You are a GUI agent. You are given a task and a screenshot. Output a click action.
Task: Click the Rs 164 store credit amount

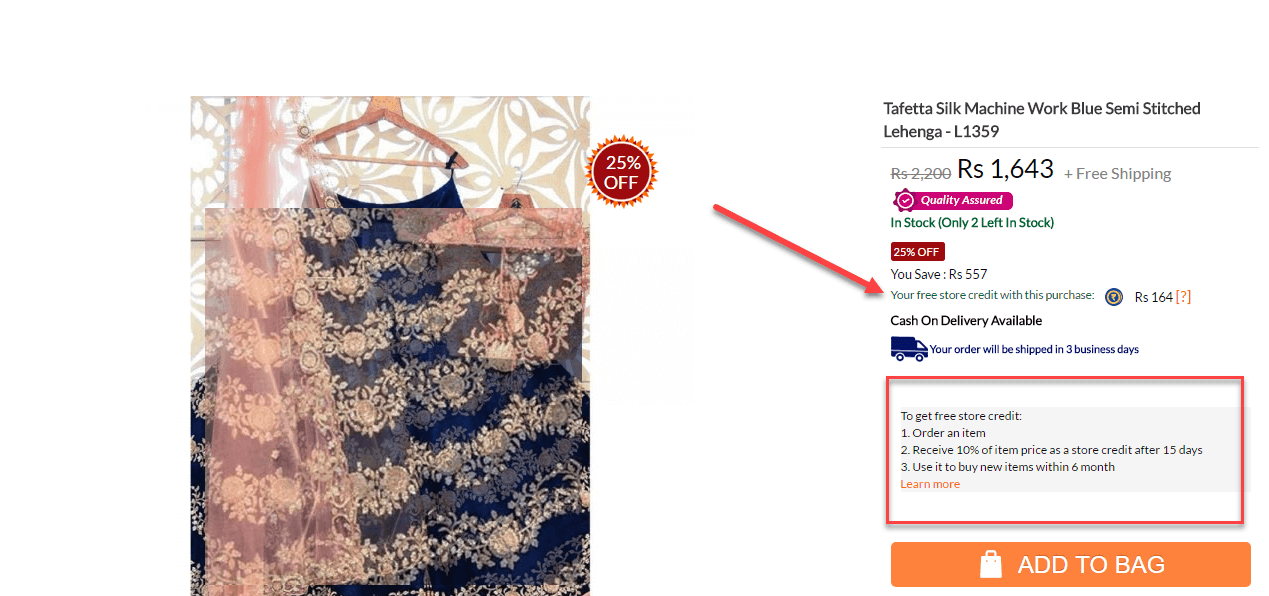1153,297
